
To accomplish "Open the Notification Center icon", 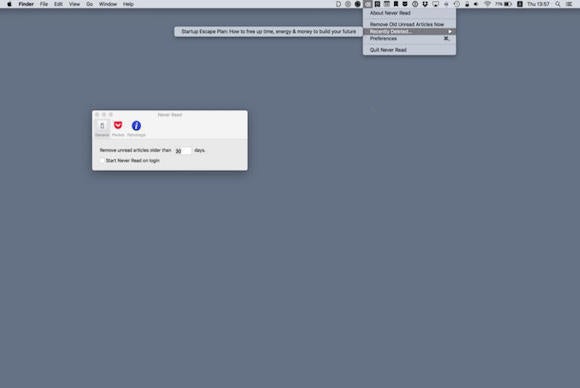I will pyautogui.click(x=569, y=4).
